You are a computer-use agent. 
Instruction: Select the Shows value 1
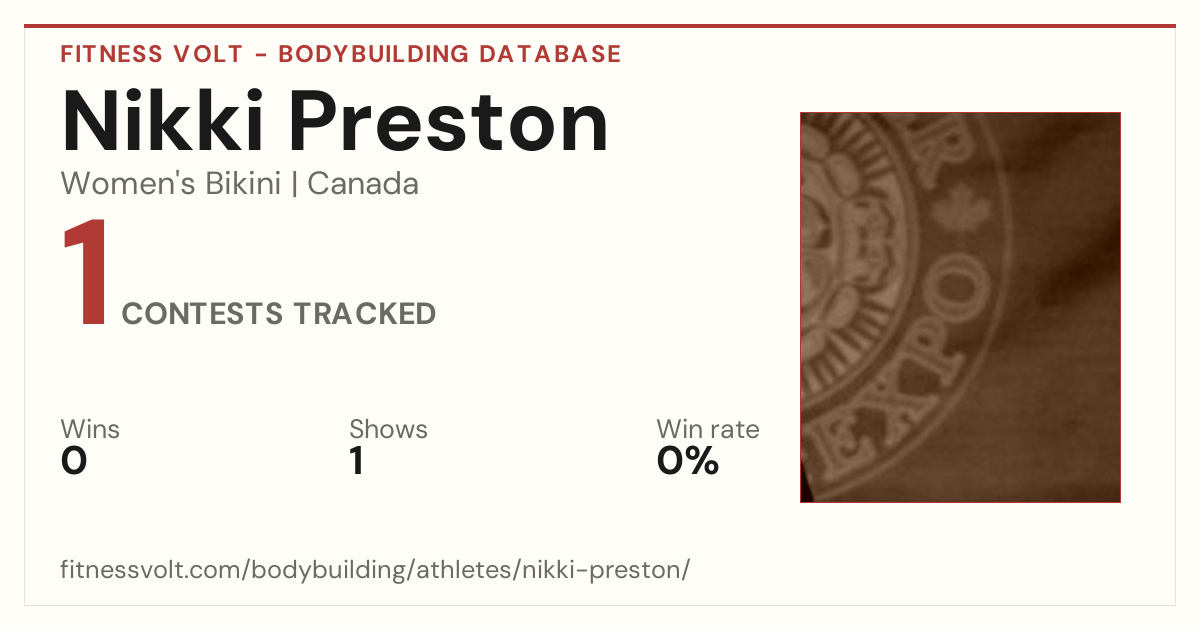coord(357,461)
